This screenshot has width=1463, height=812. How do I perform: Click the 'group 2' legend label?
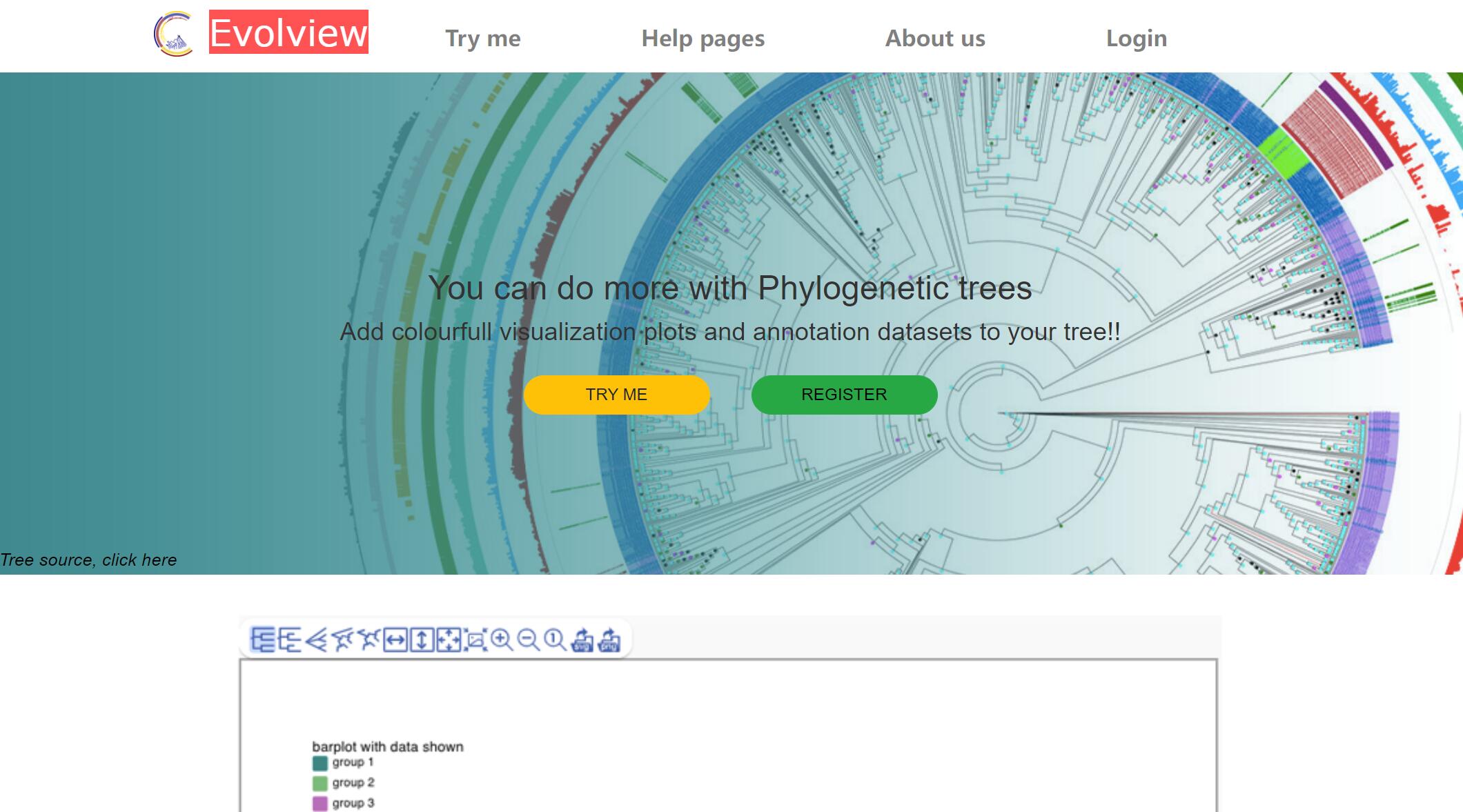[x=353, y=783]
